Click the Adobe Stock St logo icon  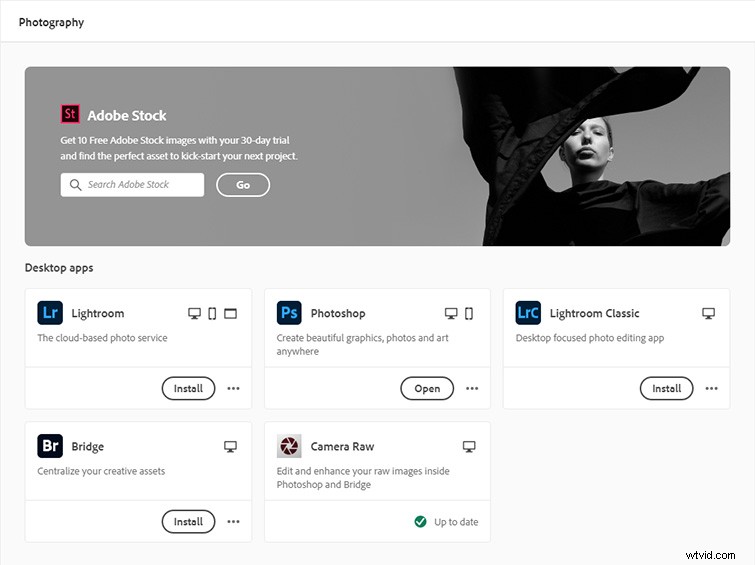click(70, 114)
